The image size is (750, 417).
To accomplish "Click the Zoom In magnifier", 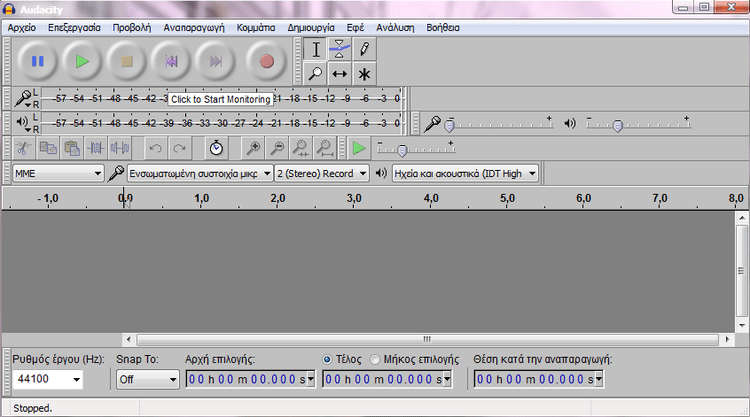I will 253,148.
